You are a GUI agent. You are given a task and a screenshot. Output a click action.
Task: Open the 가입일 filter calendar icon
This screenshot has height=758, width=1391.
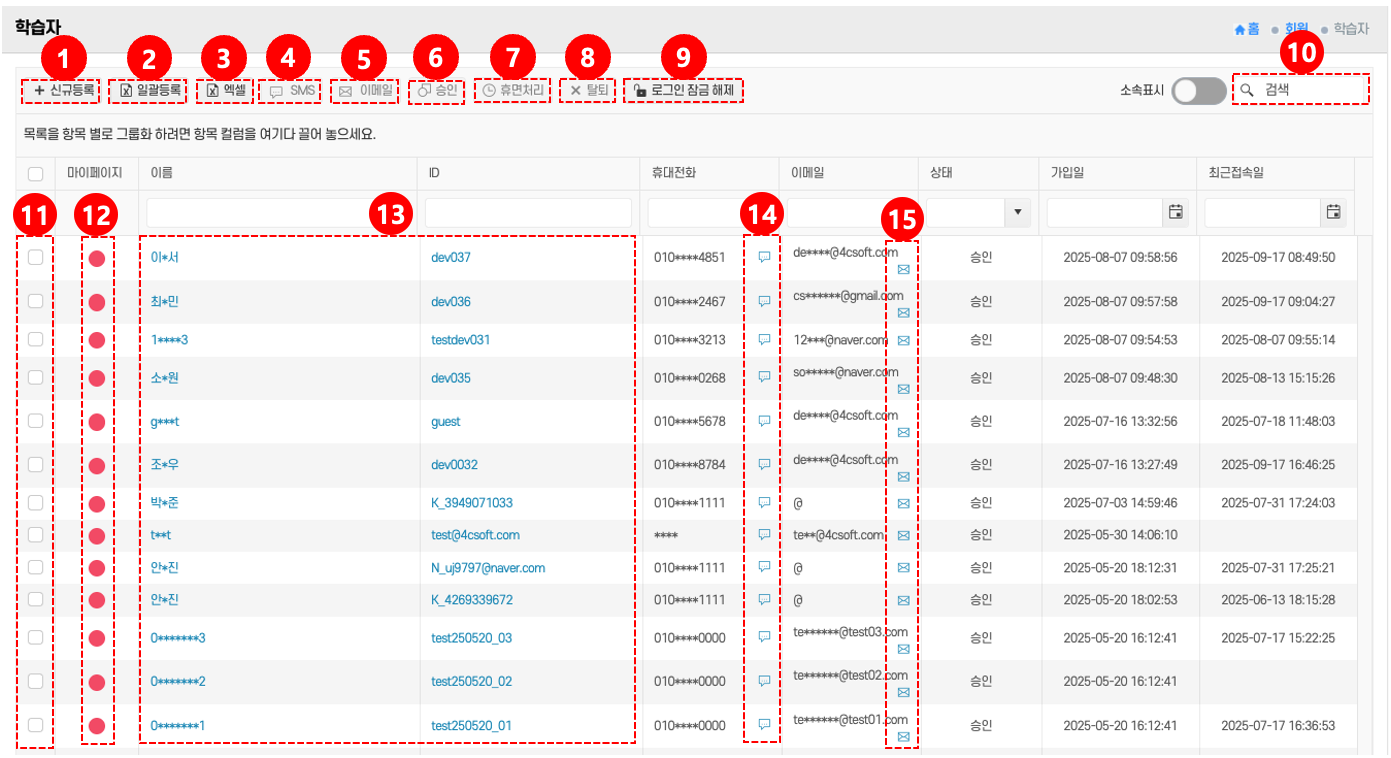pos(1176,212)
